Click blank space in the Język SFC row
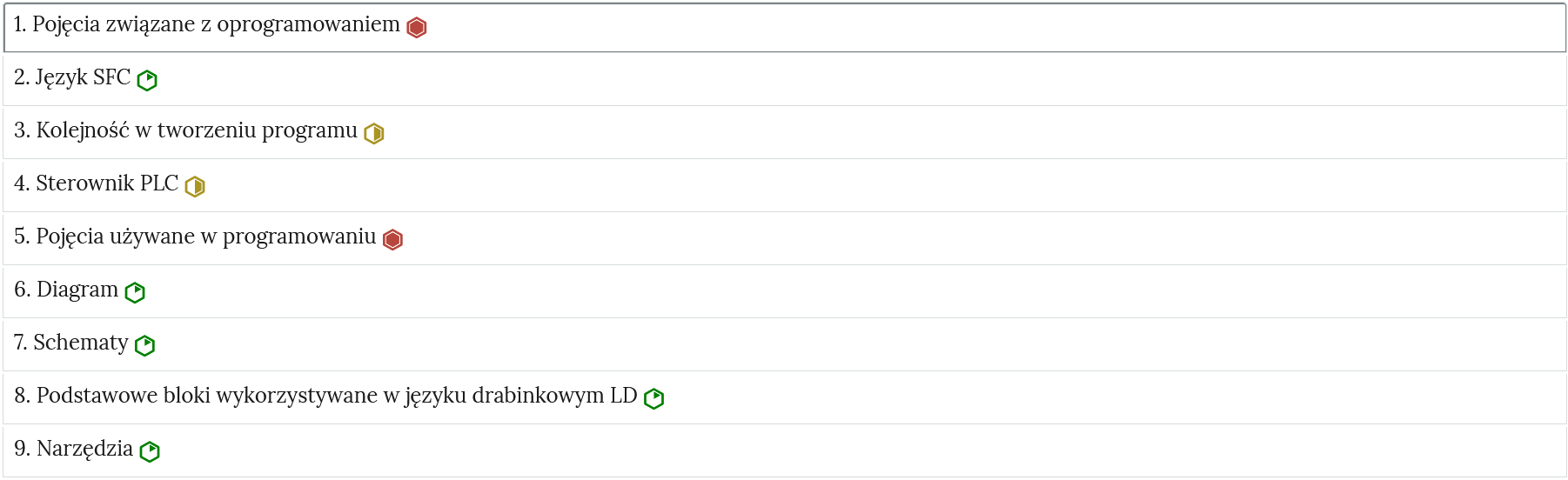The height and width of the screenshot is (480, 1568). [870, 79]
